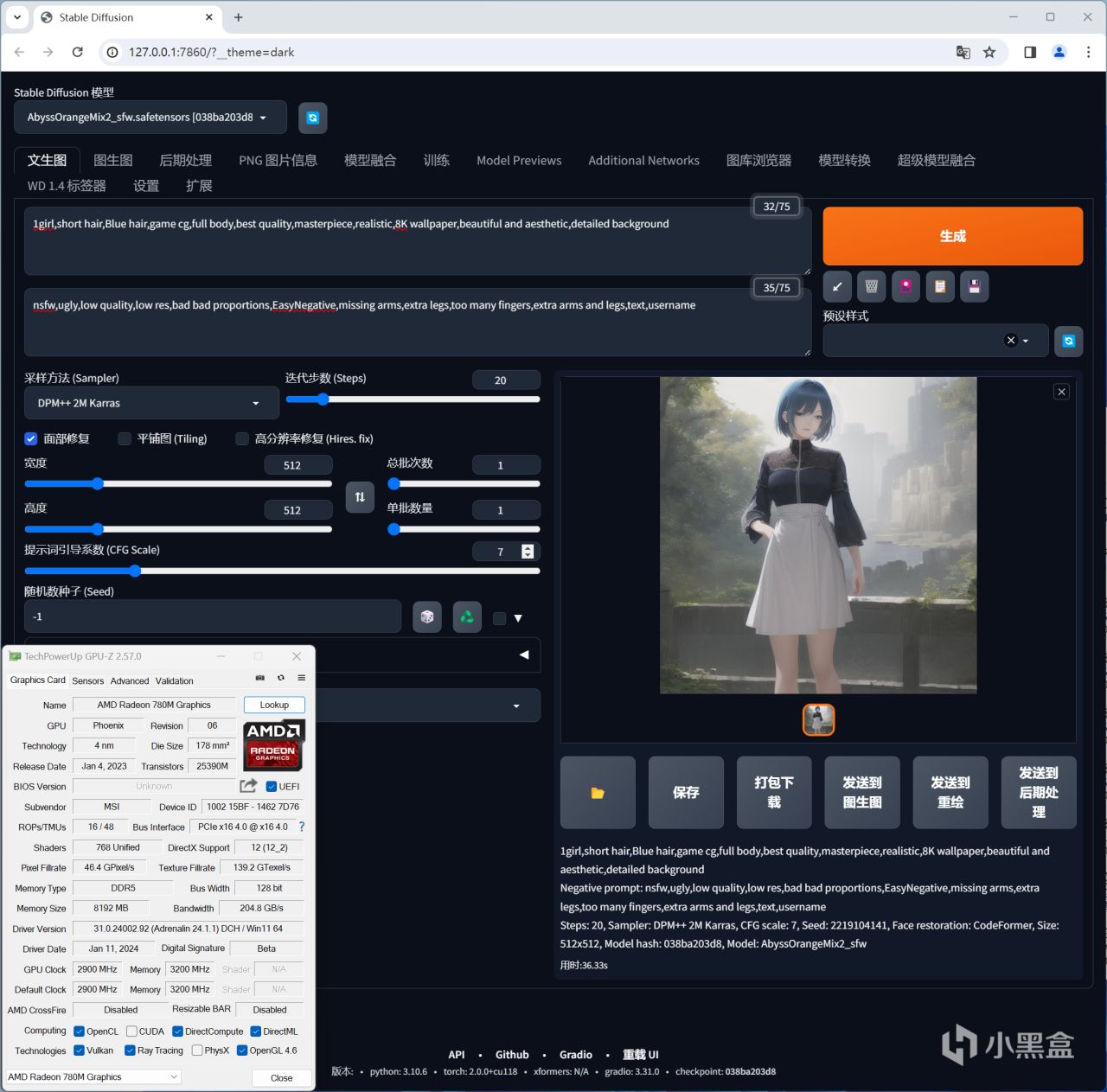Viewport: 1107px width, 1092px height.
Task: Disable the 面部修复 face restoration checkbox
Action: [x=31, y=439]
